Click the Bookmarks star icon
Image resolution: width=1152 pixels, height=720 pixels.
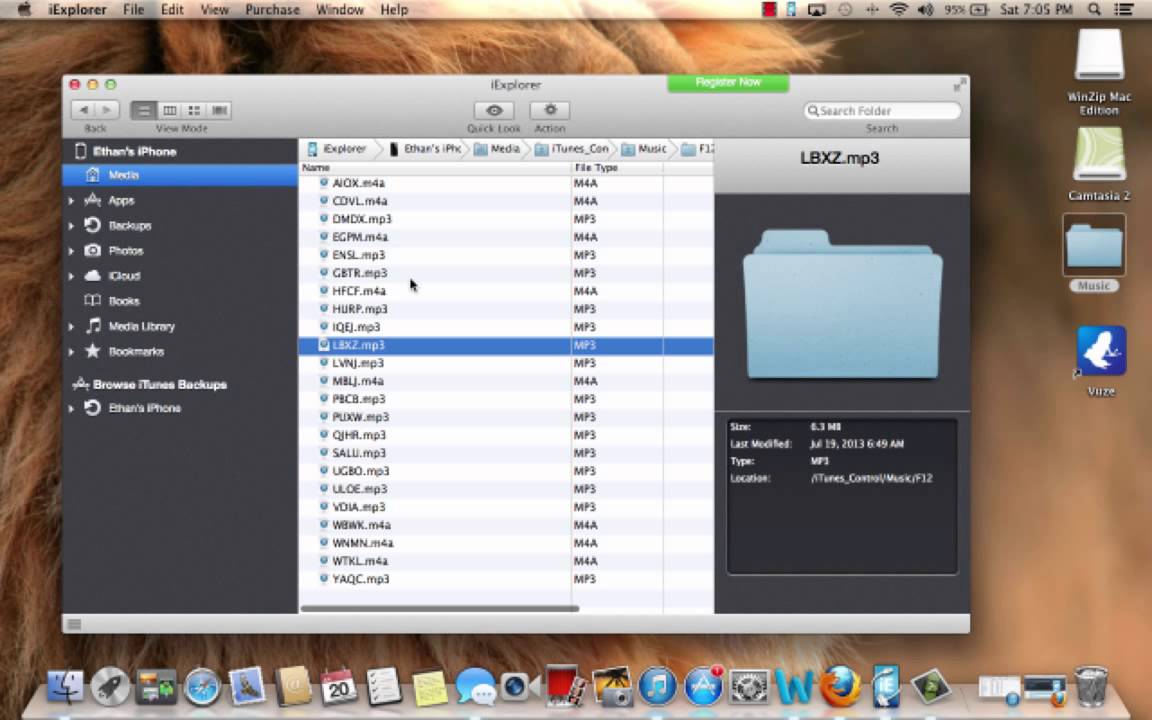(x=93, y=350)
